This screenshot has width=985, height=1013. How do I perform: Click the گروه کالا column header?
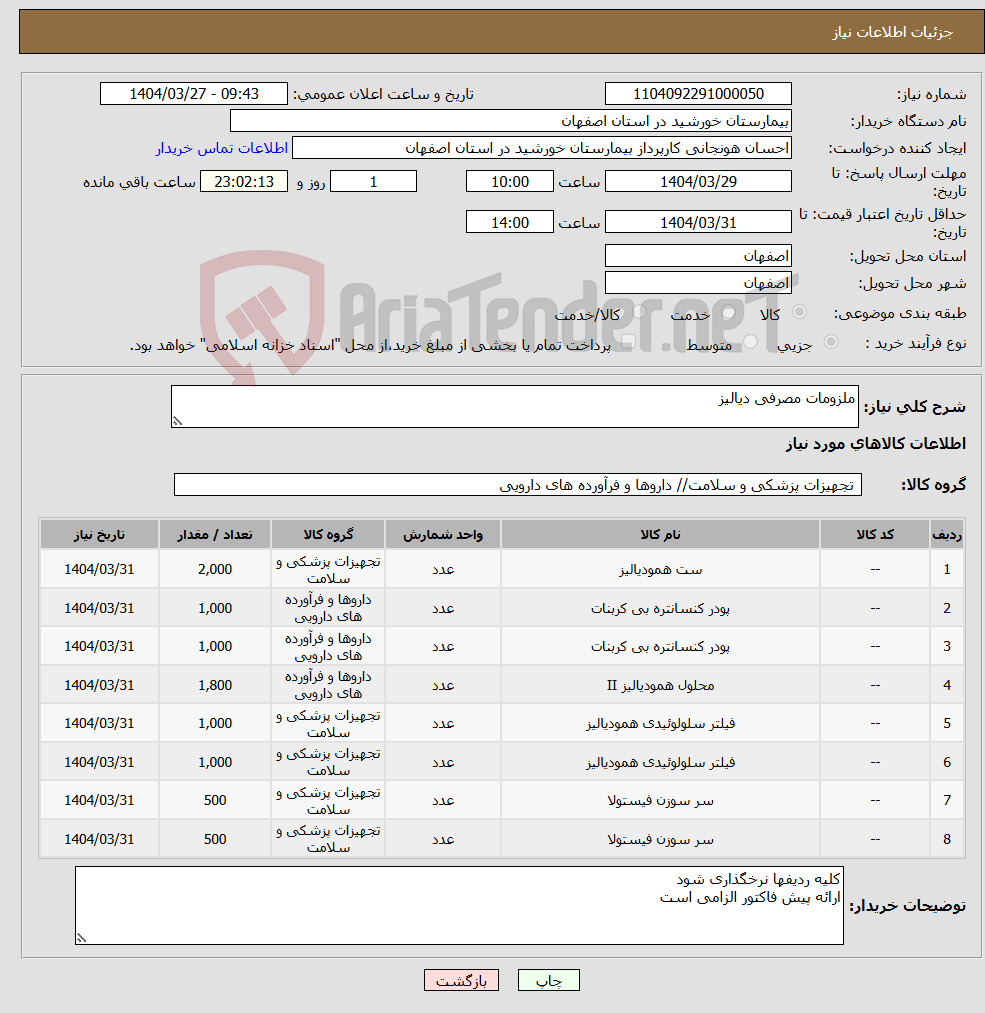pyautogui.click(x=328, y=534)
